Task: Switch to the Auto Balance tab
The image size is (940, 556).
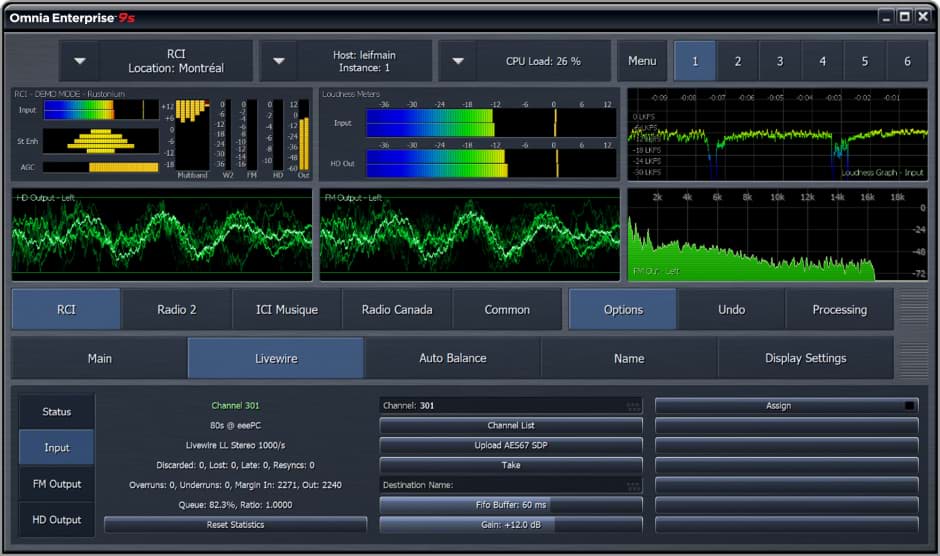Action: coord(453,358)
